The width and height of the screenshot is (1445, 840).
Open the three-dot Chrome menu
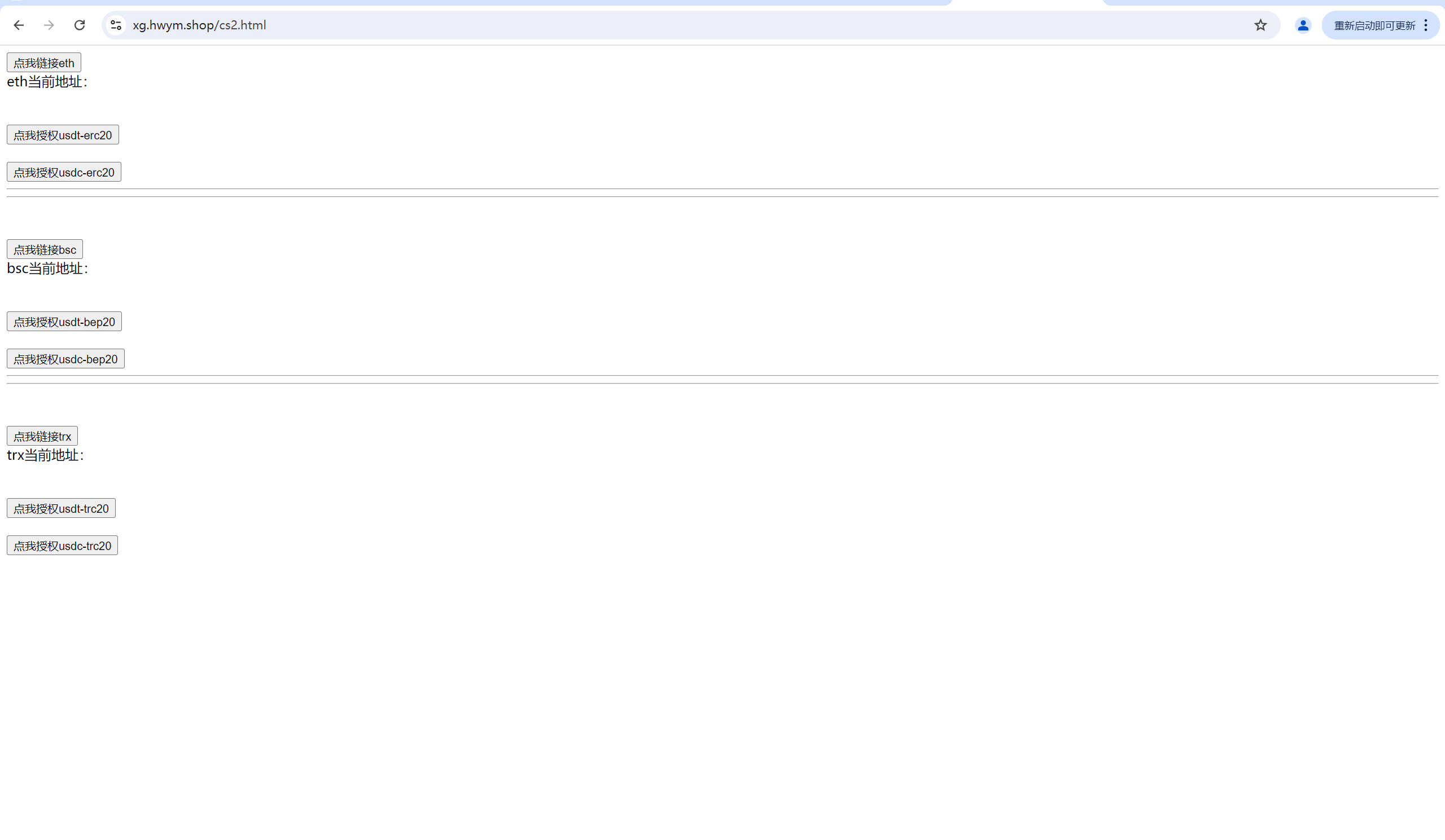point(1426,25)
